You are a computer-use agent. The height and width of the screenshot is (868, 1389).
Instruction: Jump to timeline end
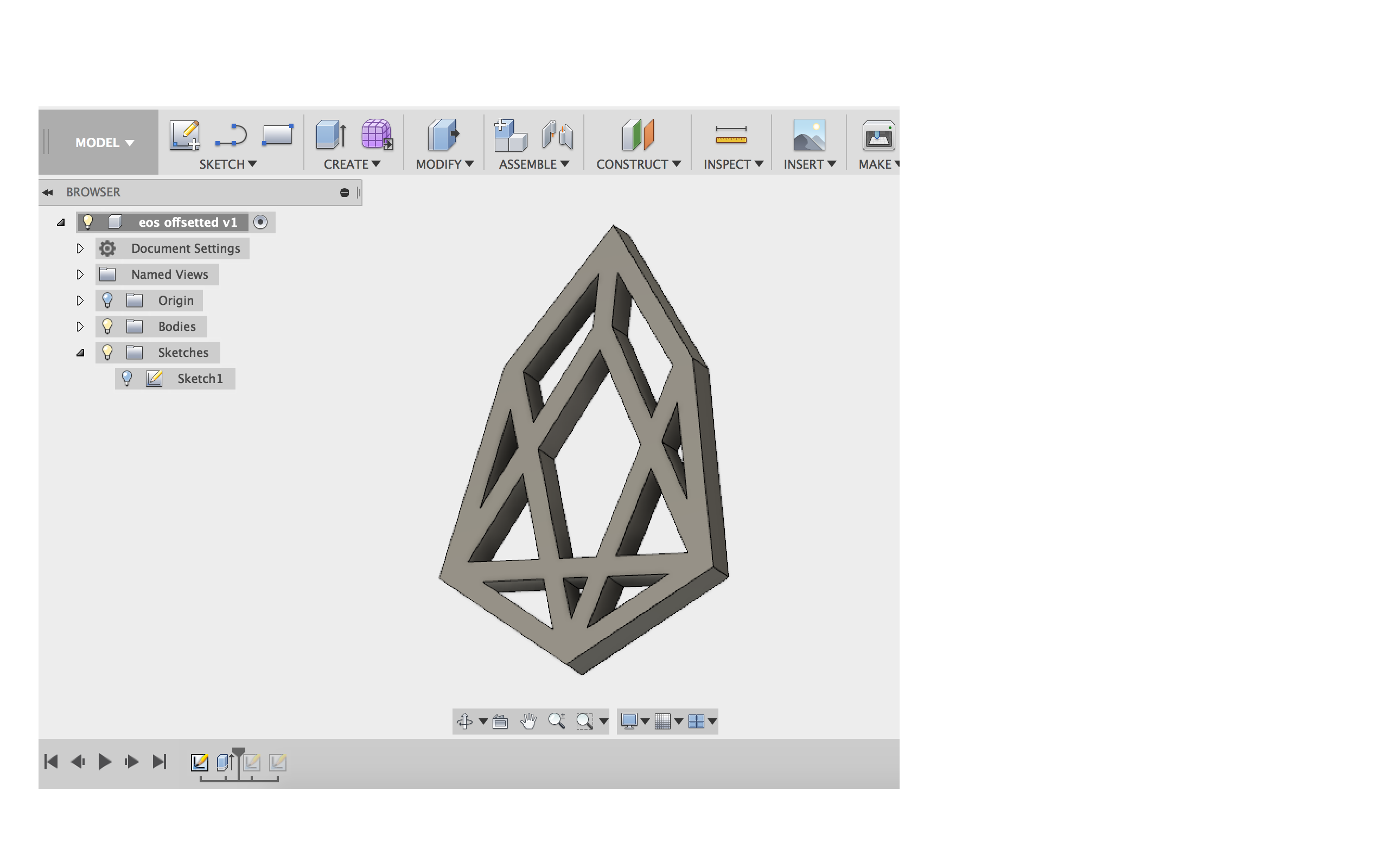(x=159, y=762)
